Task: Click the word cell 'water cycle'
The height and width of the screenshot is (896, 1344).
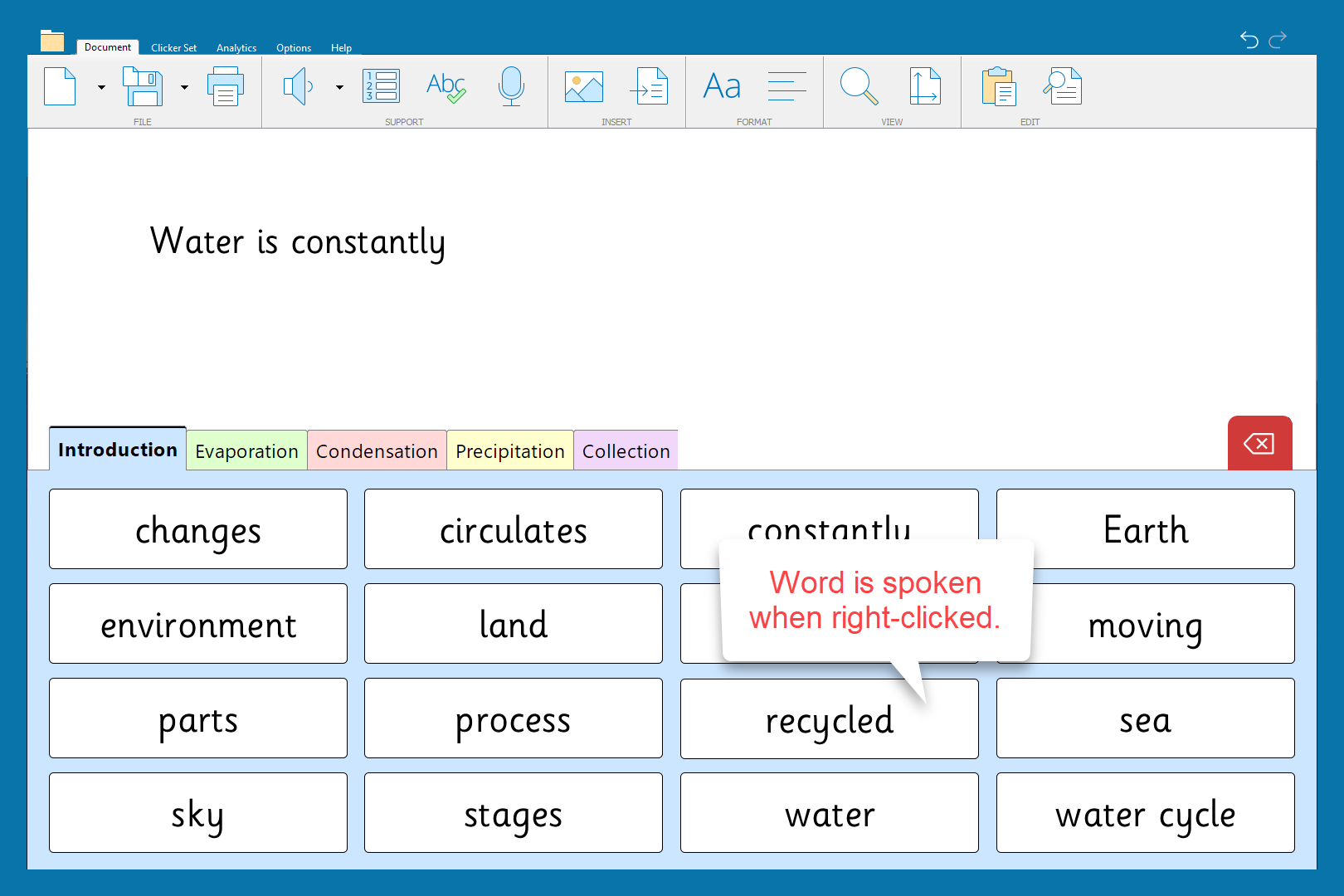Action: [x=1145, y=813]
